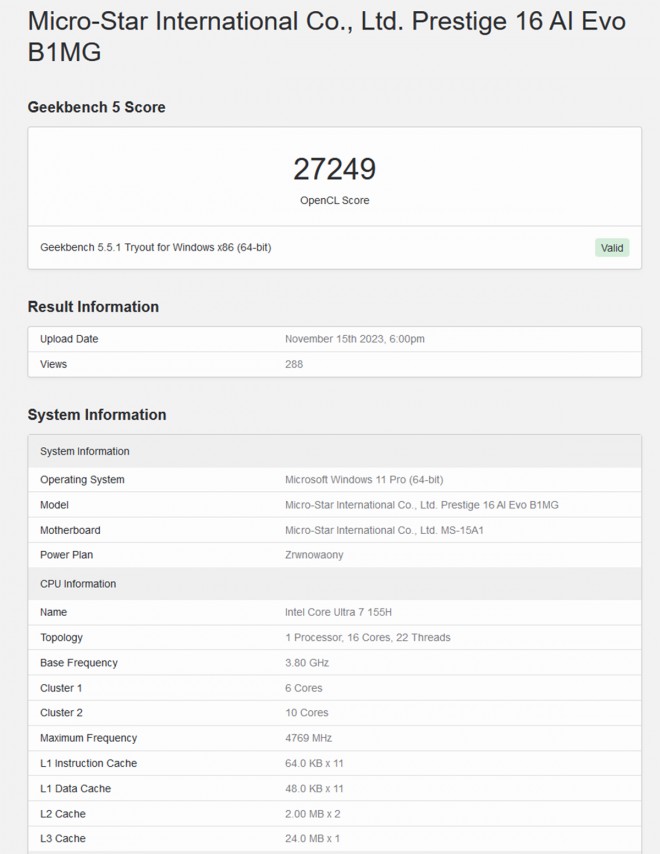Click the Geekbench 5.5.1 Tryout version text
This screenshot has height=854, width=660.
pyautogui.click(x=155, y=247)
